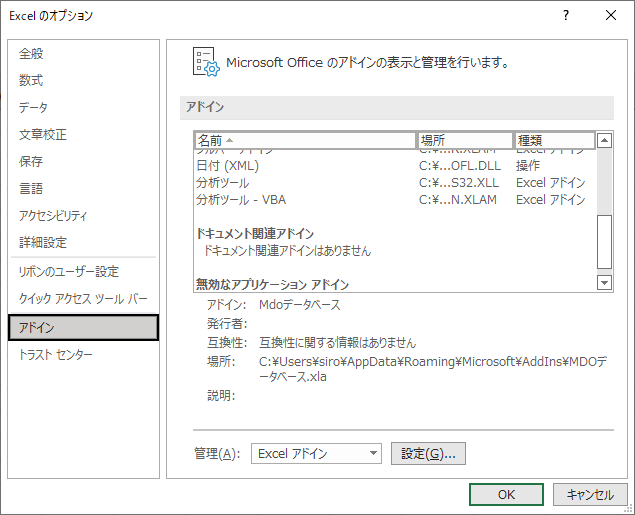Screen dimensions: 635x515
Task: Sort add-ins by the 名前 column header
Action: coord(305,140)
